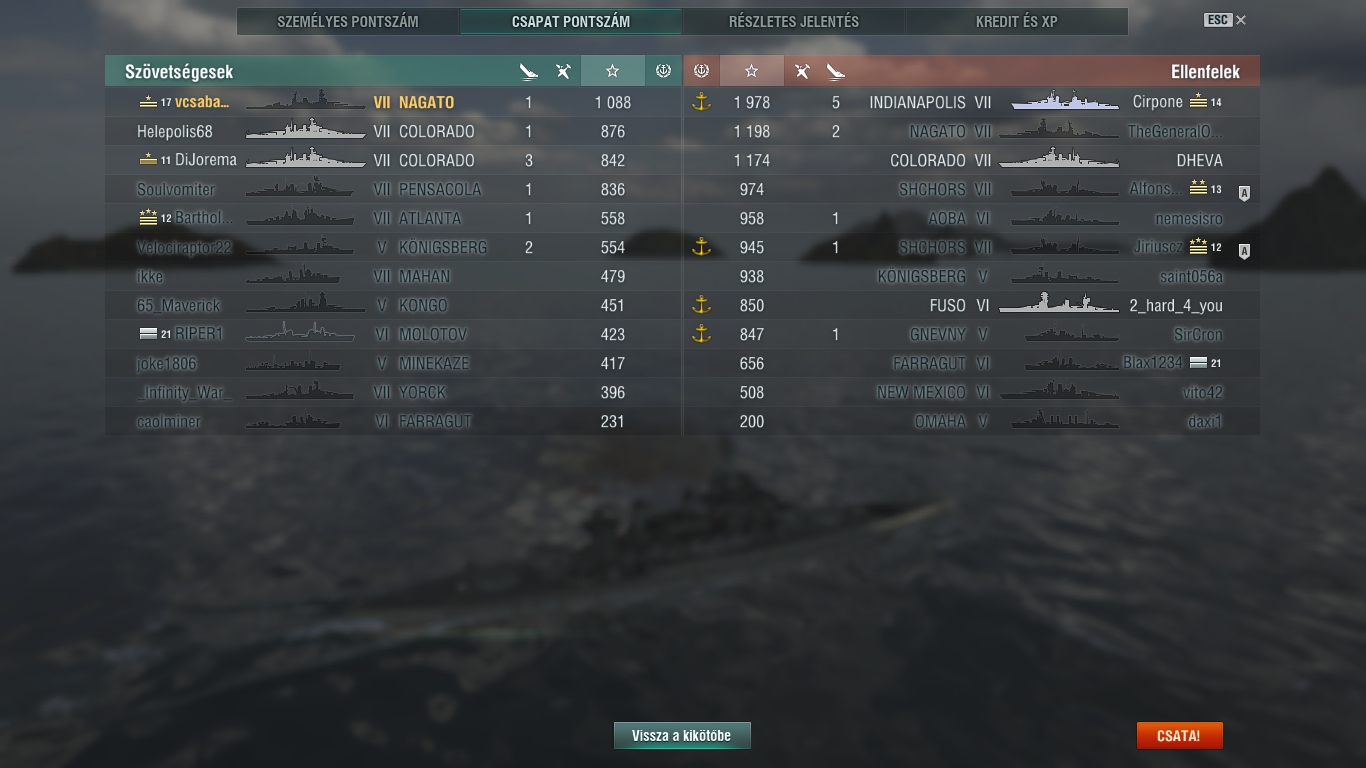Screen dimensions: 1366x768
Task: Click the Helepolis68 player name
Action: click(175, 131)
